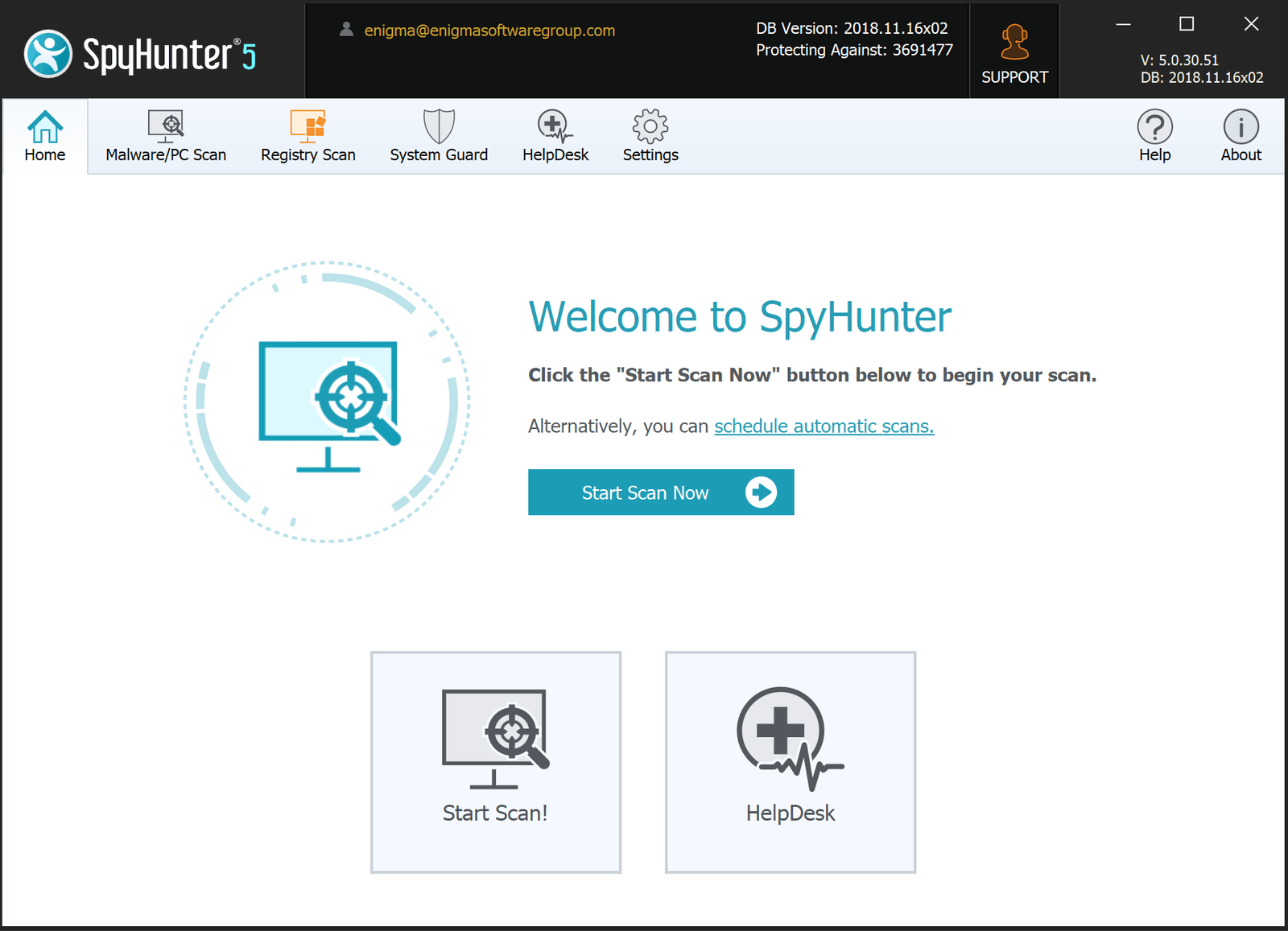
Task: Click the DB Version: 2018.11.16x02 text
Action: 852,28
